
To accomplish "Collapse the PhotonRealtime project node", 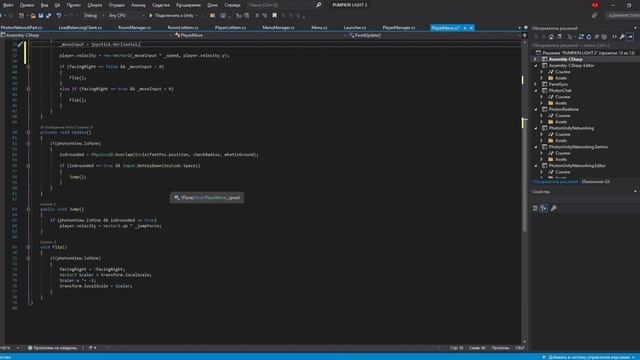I will [536, 109].
